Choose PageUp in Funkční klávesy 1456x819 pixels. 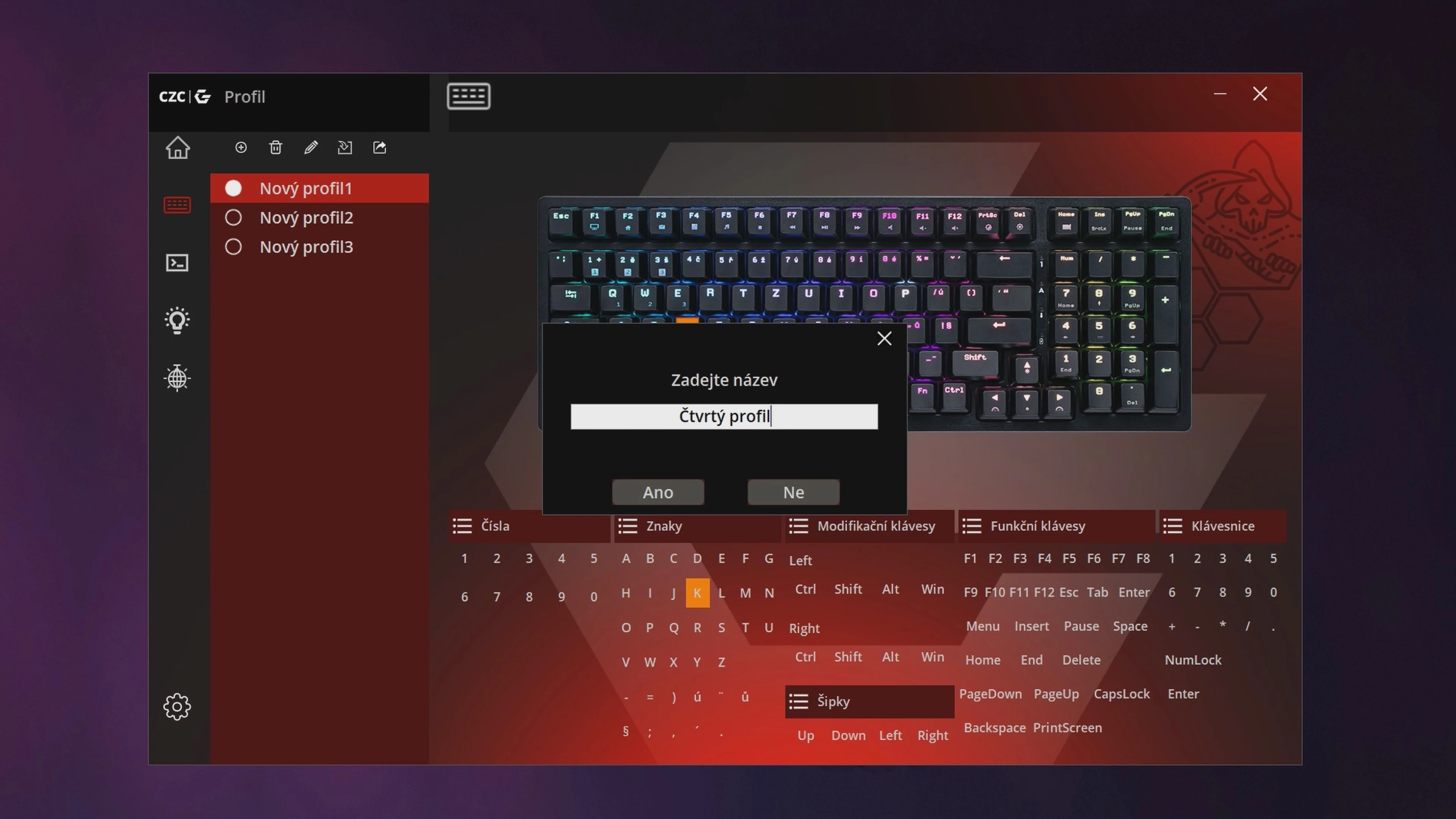pyautogui.click(x=1056, y=694)
